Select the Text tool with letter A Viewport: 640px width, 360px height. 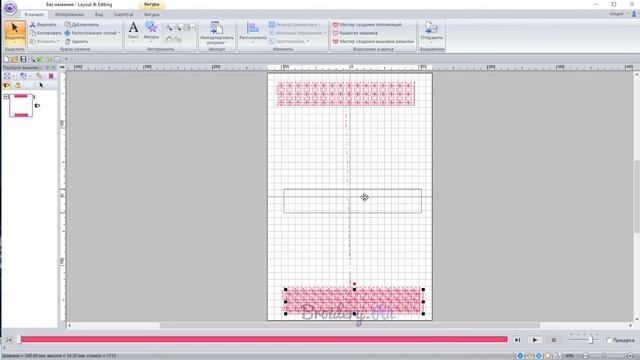[133, 31]
